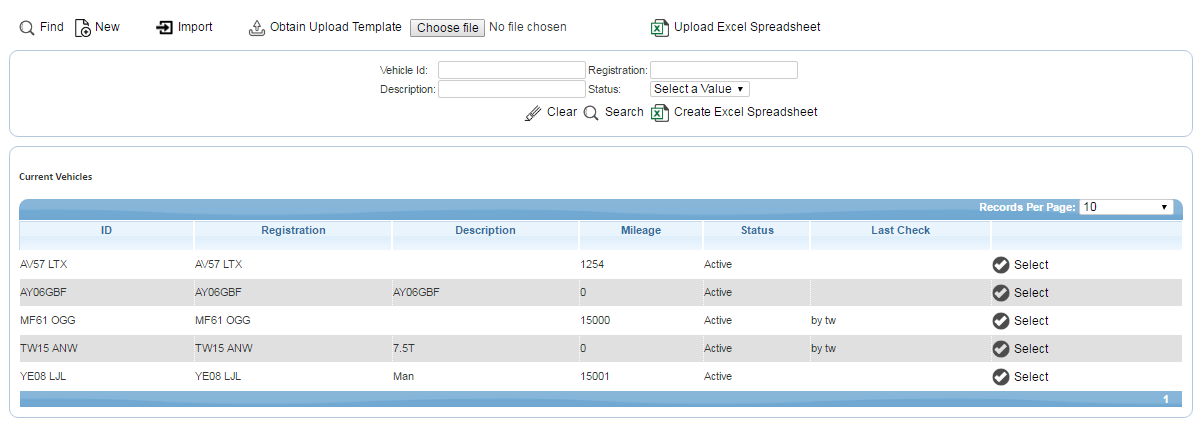Click mileage value '15000'
The width and height of the screenshot is (1203, 431).
595,321
